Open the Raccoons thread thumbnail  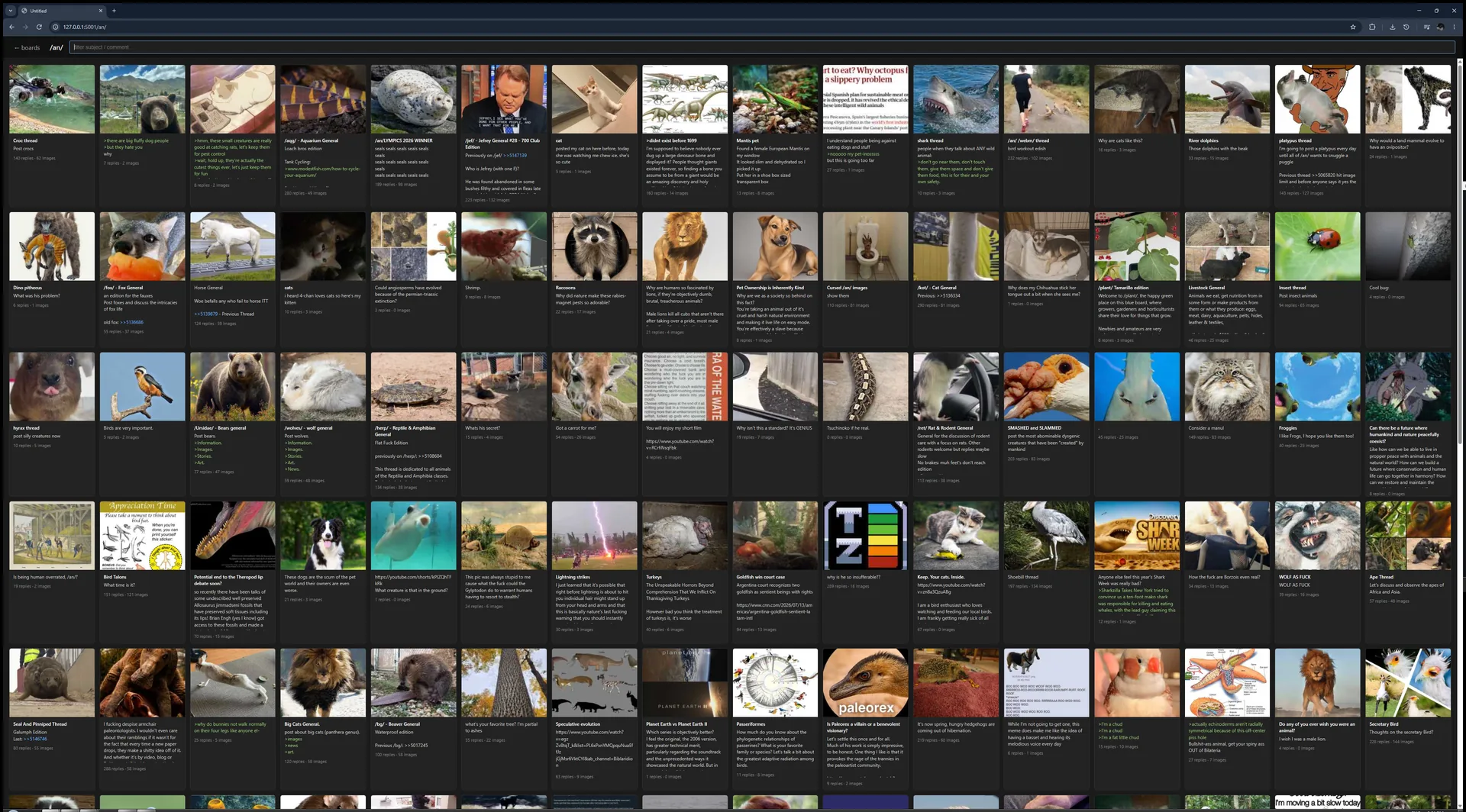[594, 246]
